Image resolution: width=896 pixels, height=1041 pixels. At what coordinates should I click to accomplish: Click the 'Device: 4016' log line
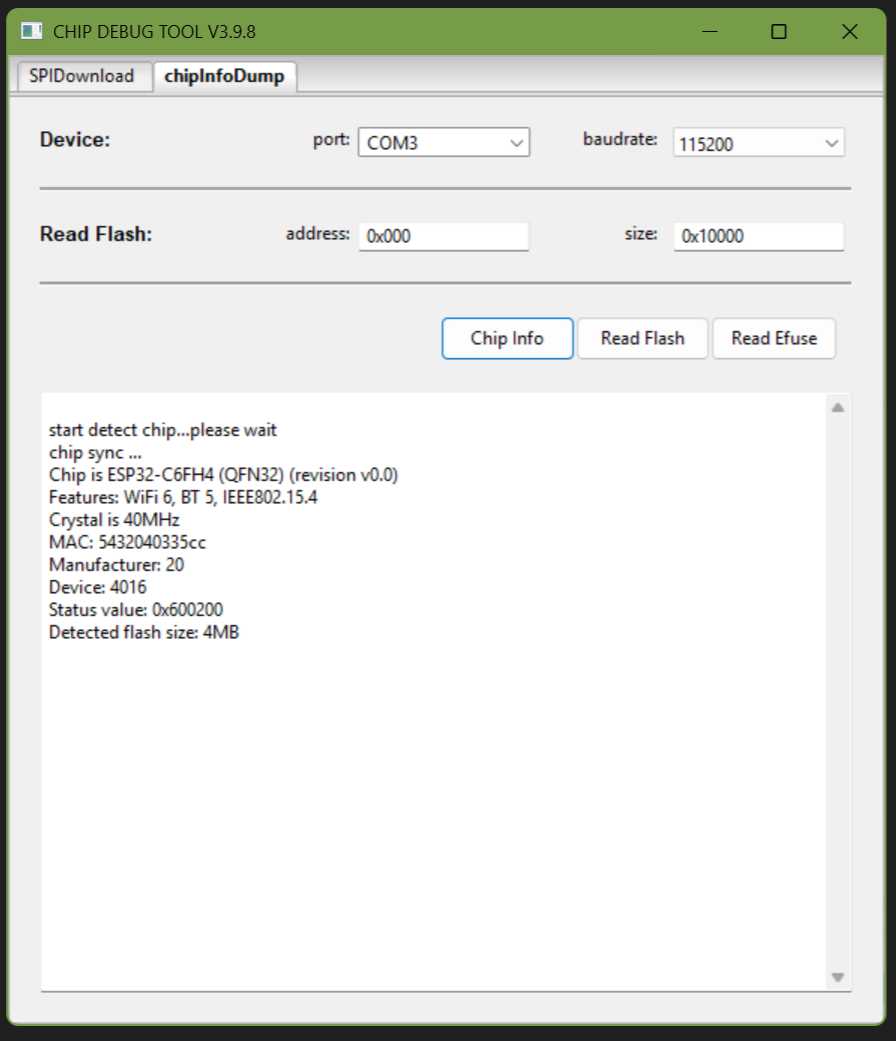98,588
